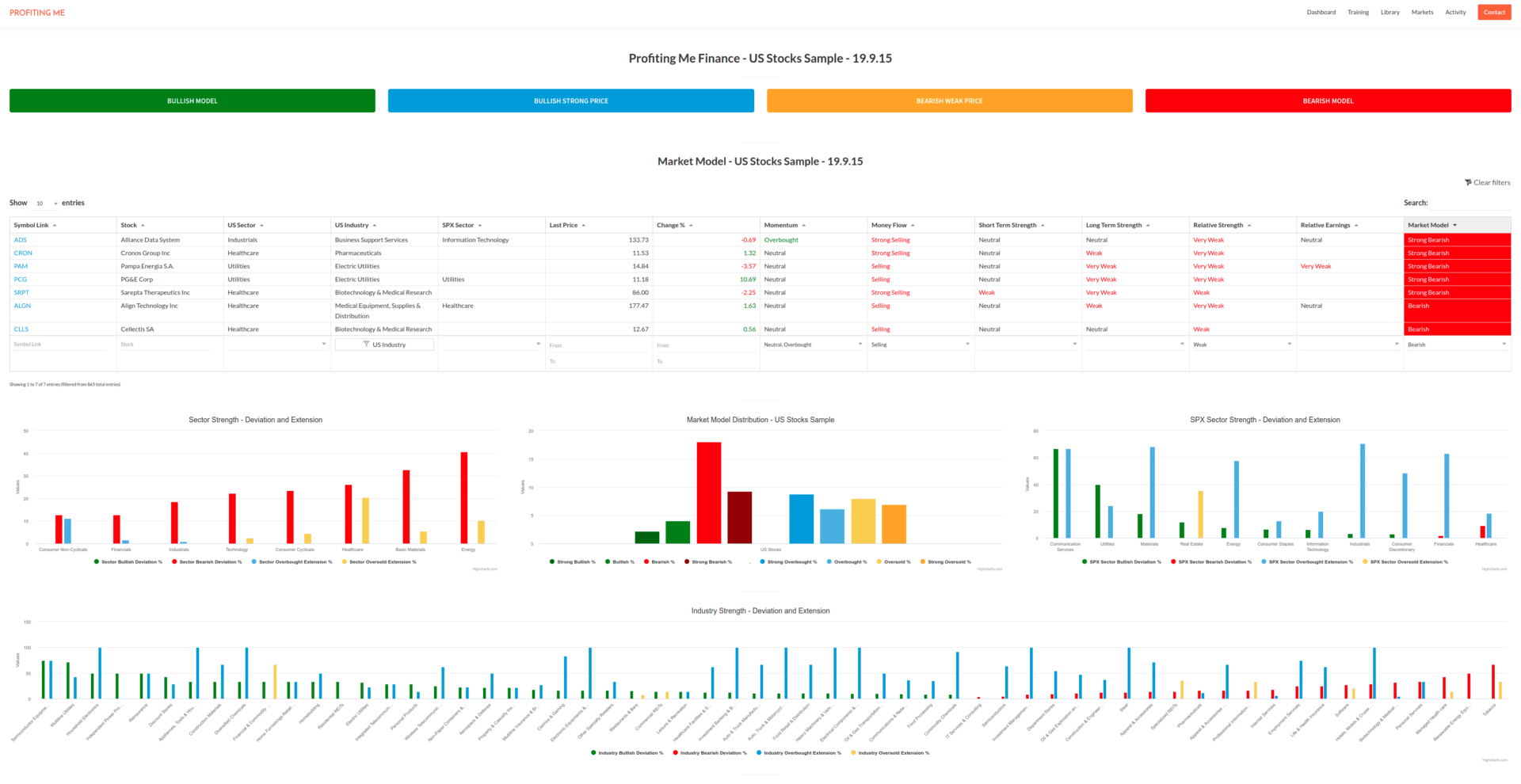Open the ALGN symbol link
Viewport: 1521px width, 784px height.
point(22,306)
